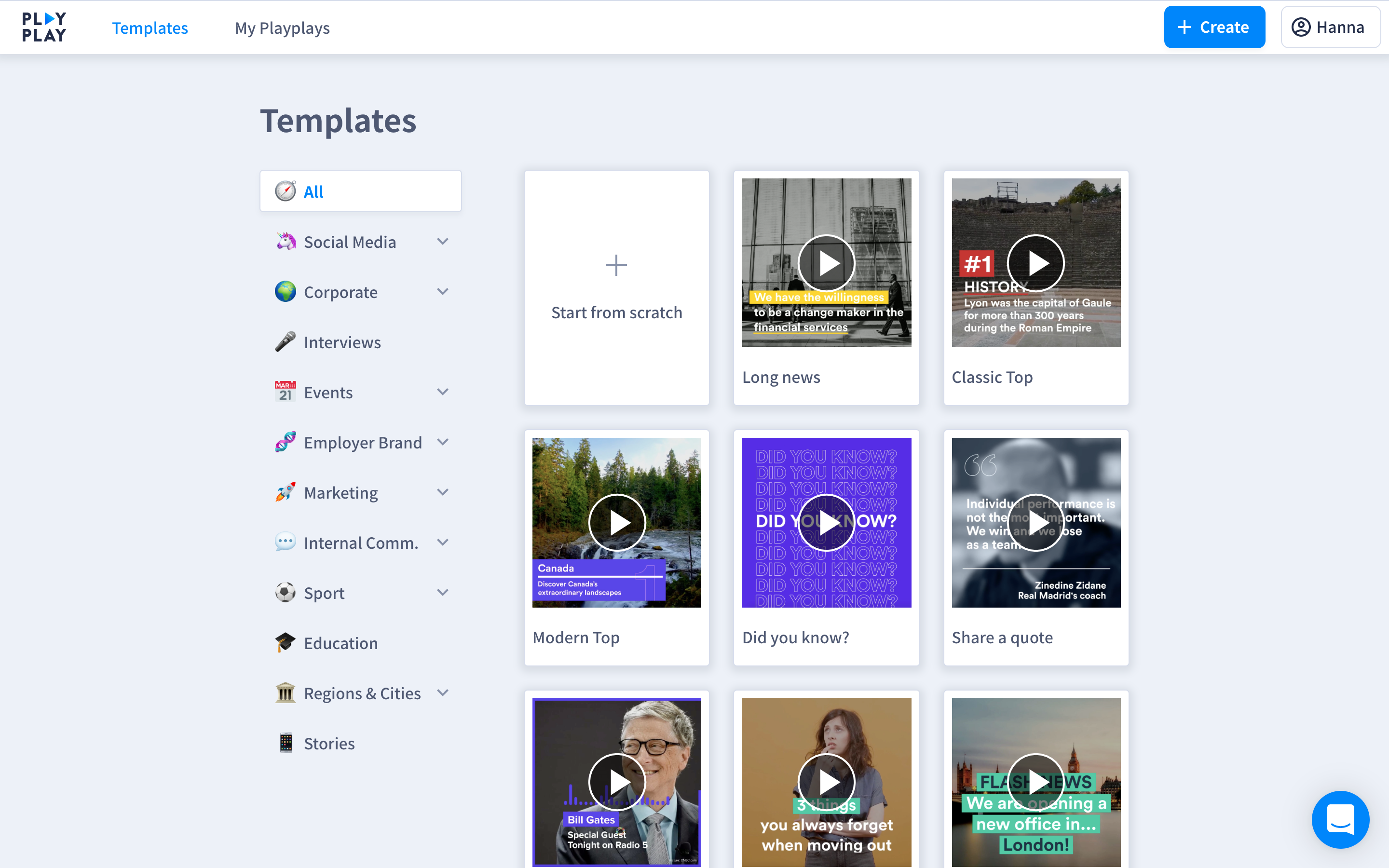Expand the Marketing category chevron

[443, 492]
